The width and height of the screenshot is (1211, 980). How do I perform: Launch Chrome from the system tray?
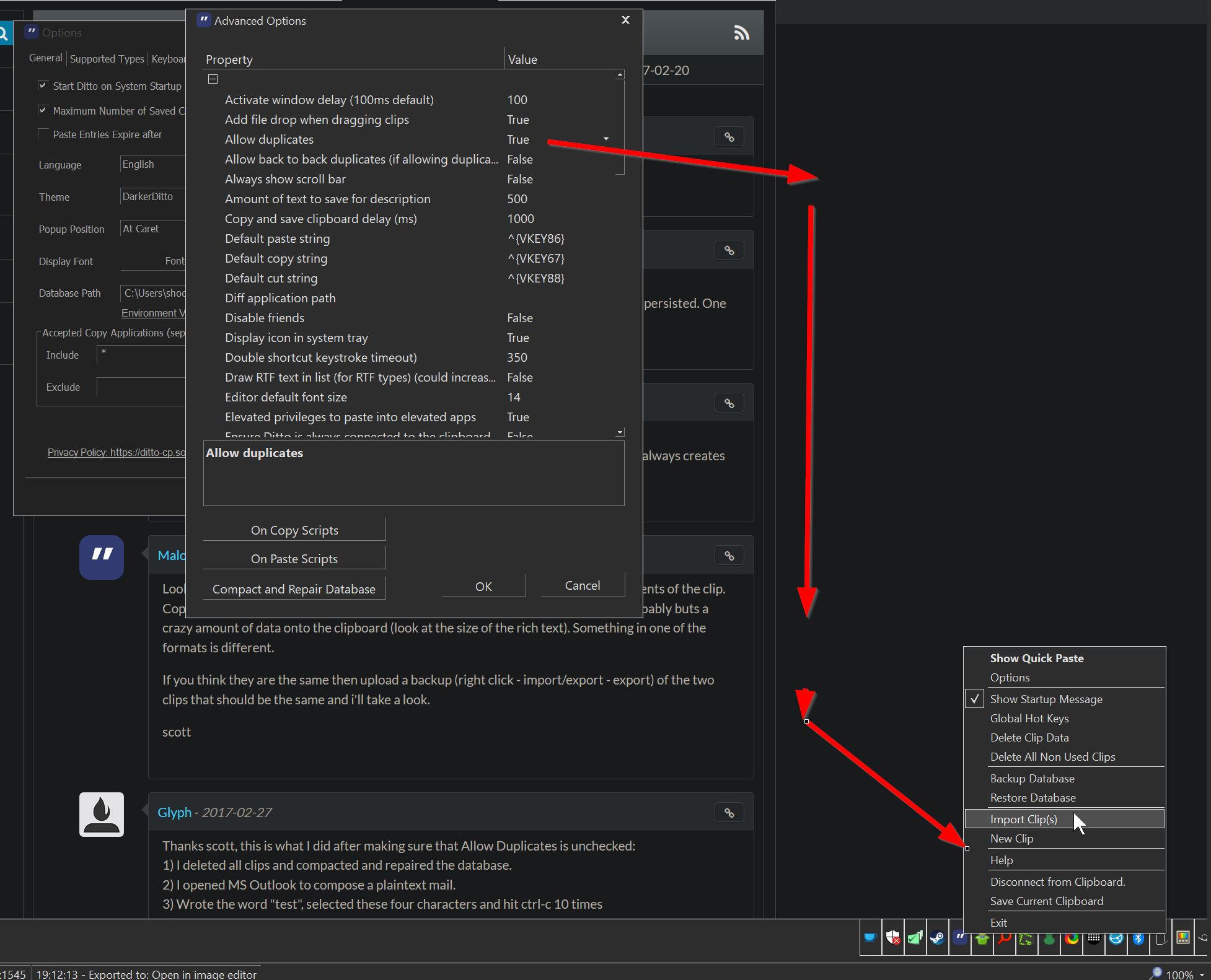point(1072,940)
